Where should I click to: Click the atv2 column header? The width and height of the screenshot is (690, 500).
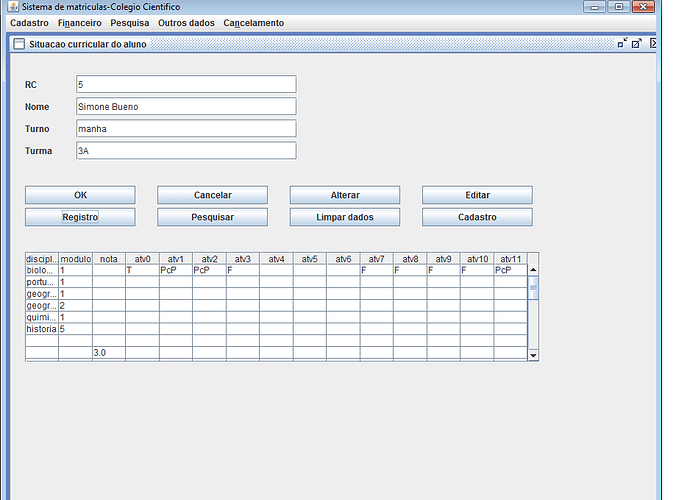click(209, 259)
